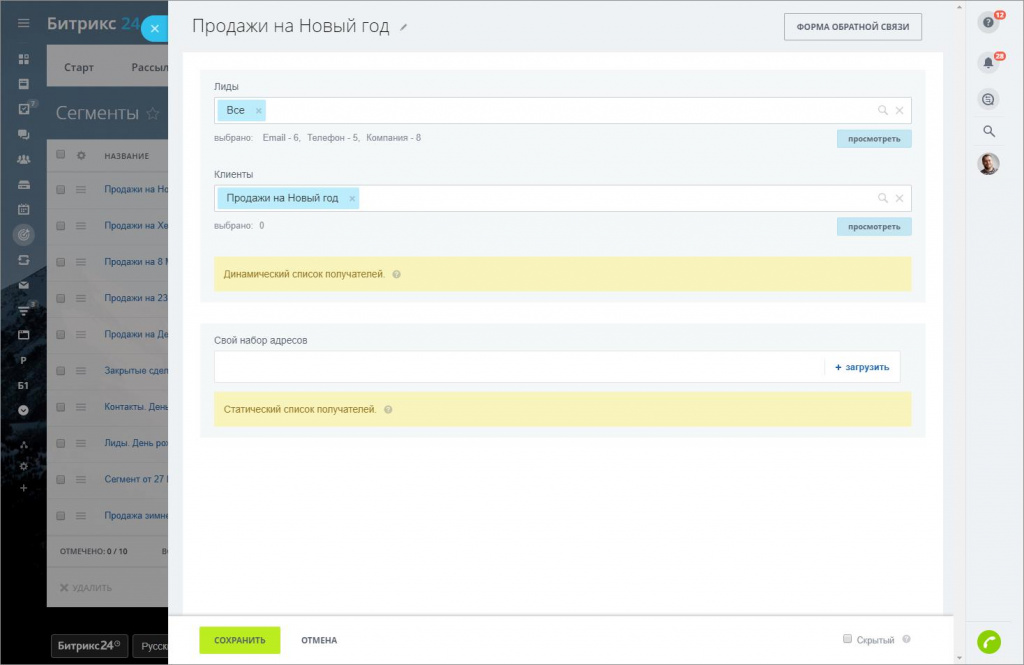Click the search magnifier in right sidebar

point(988,131)
